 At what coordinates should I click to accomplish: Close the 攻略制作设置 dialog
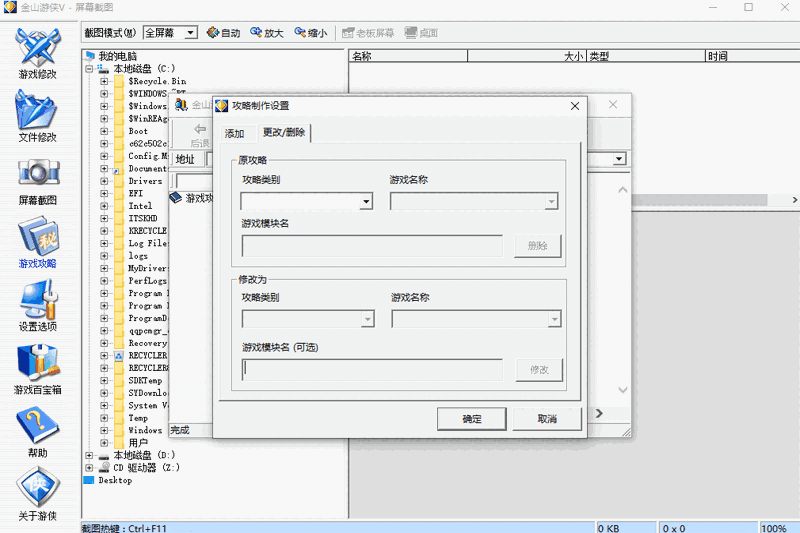tap(575, 106)
